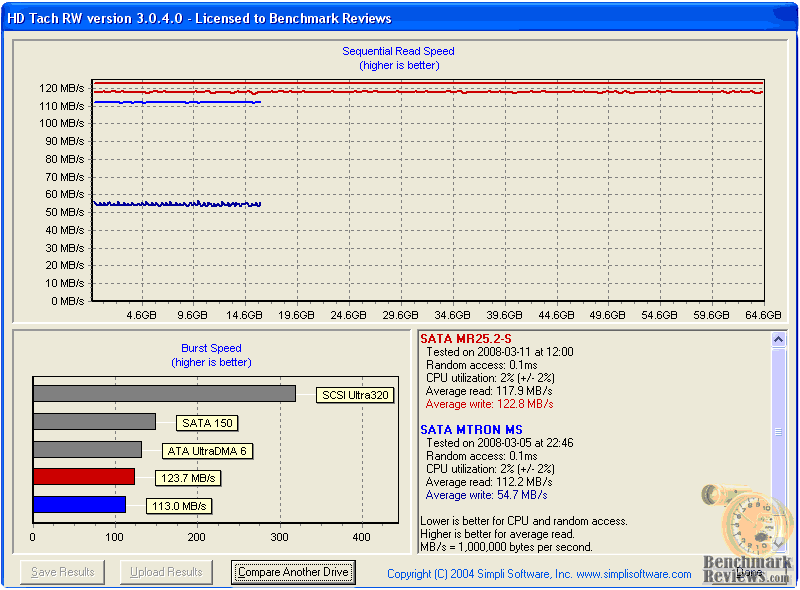Click Average read: 117.9 MB/s text

[489, 391]
